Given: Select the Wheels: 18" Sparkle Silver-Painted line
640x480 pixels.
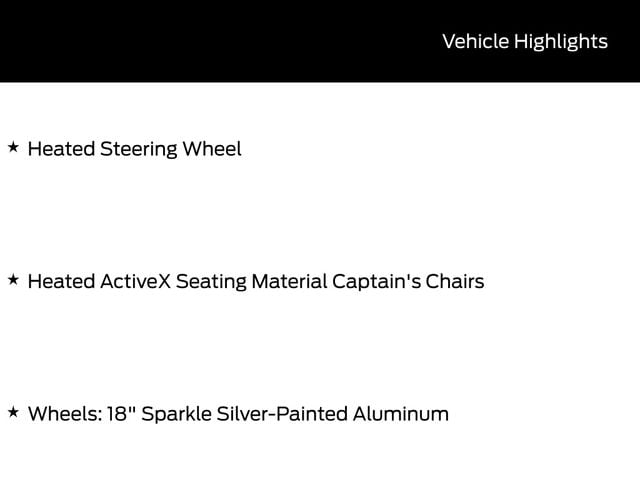Looking at the screenshot, I should [x=238, y=413].
